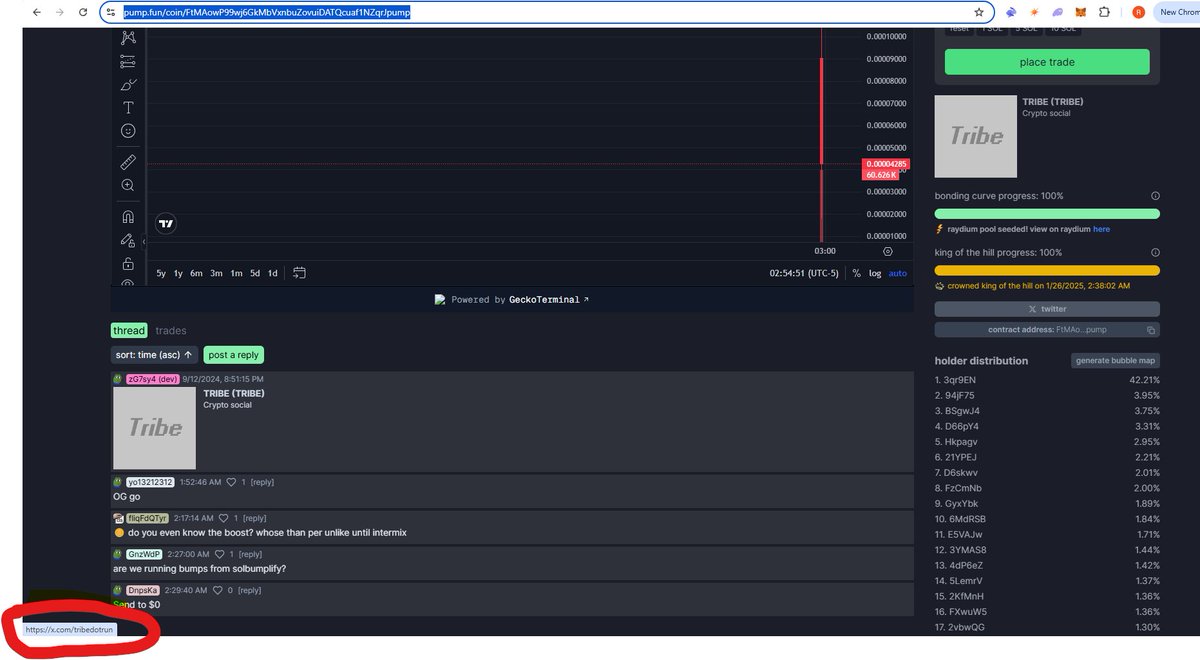Set chart range to 1m
The width and height of the screenshot is (1200, 660).
[236, 273]
